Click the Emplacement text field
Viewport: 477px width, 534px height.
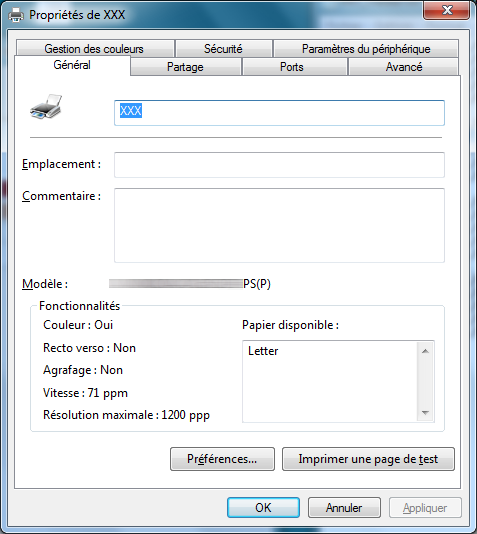coord(279,165)
